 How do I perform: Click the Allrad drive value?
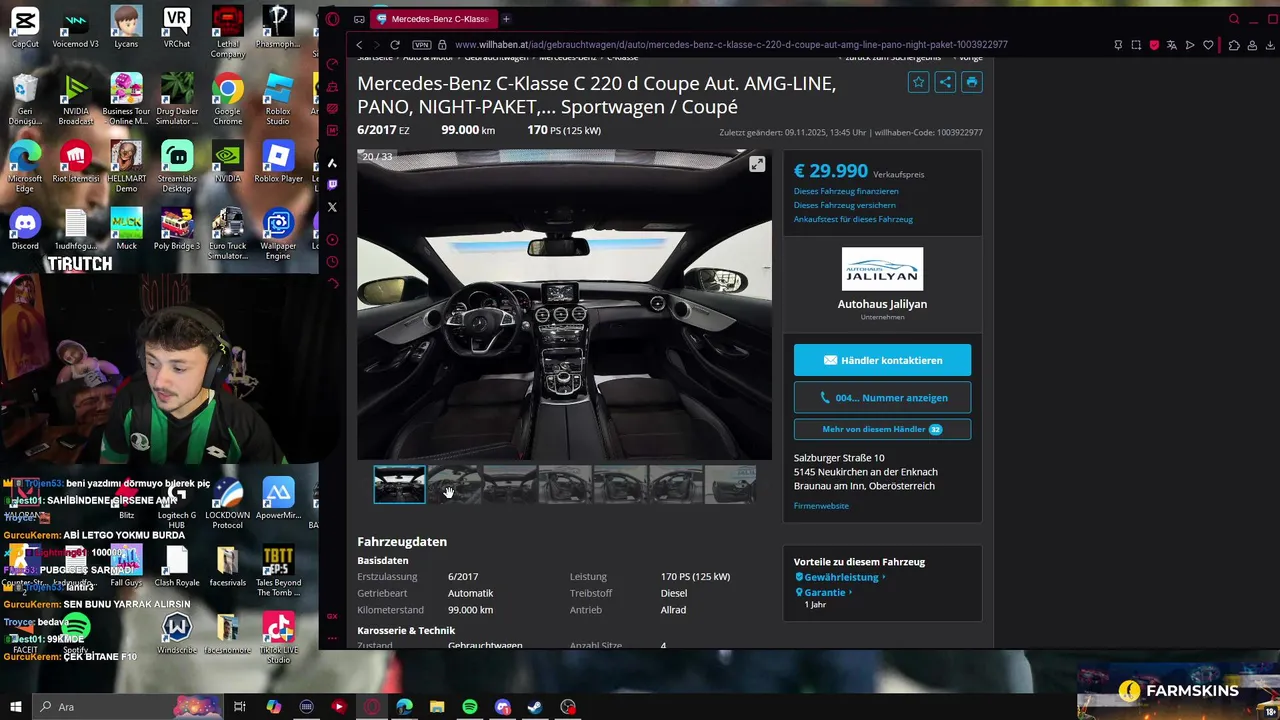pos(673,609)
